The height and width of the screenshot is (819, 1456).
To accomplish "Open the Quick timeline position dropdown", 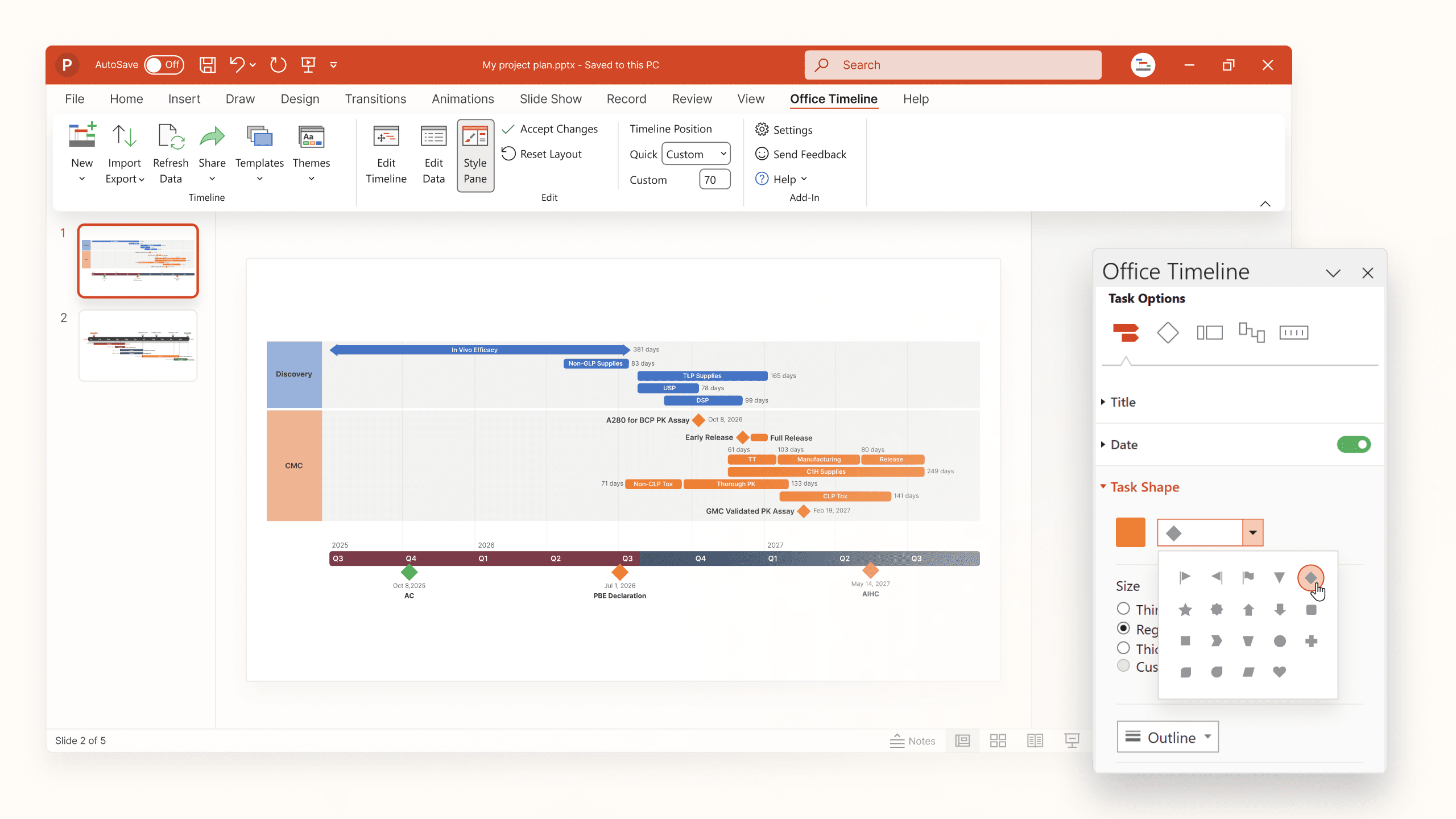I will pos(695,154).
